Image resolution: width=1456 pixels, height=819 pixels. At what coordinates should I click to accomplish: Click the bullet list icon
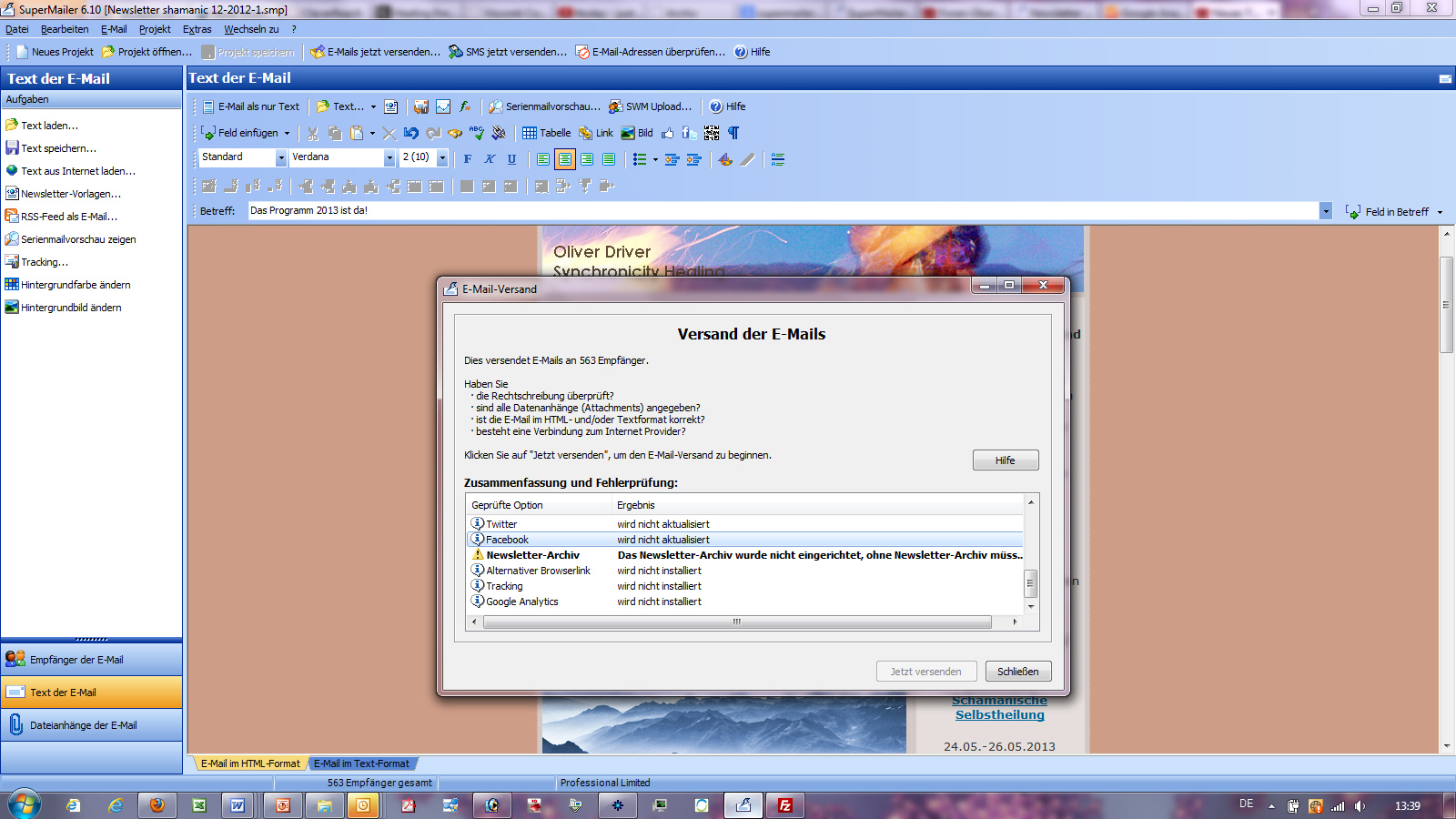[640, 159]
